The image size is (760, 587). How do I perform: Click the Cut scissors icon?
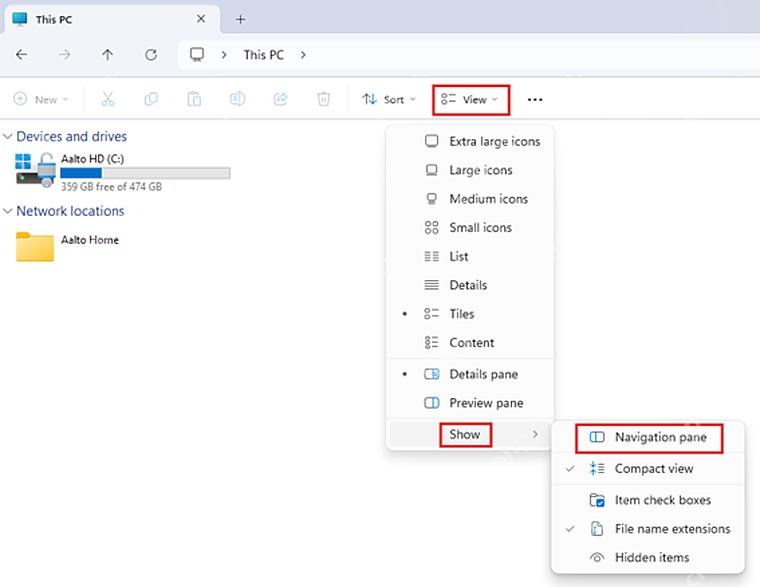108,99
